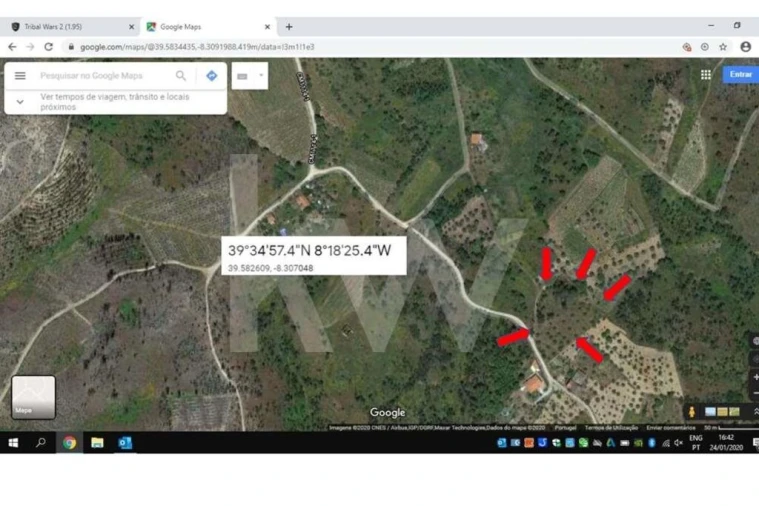
Task: Open the Google Maps hamburger menu
Action: [20, 76]
